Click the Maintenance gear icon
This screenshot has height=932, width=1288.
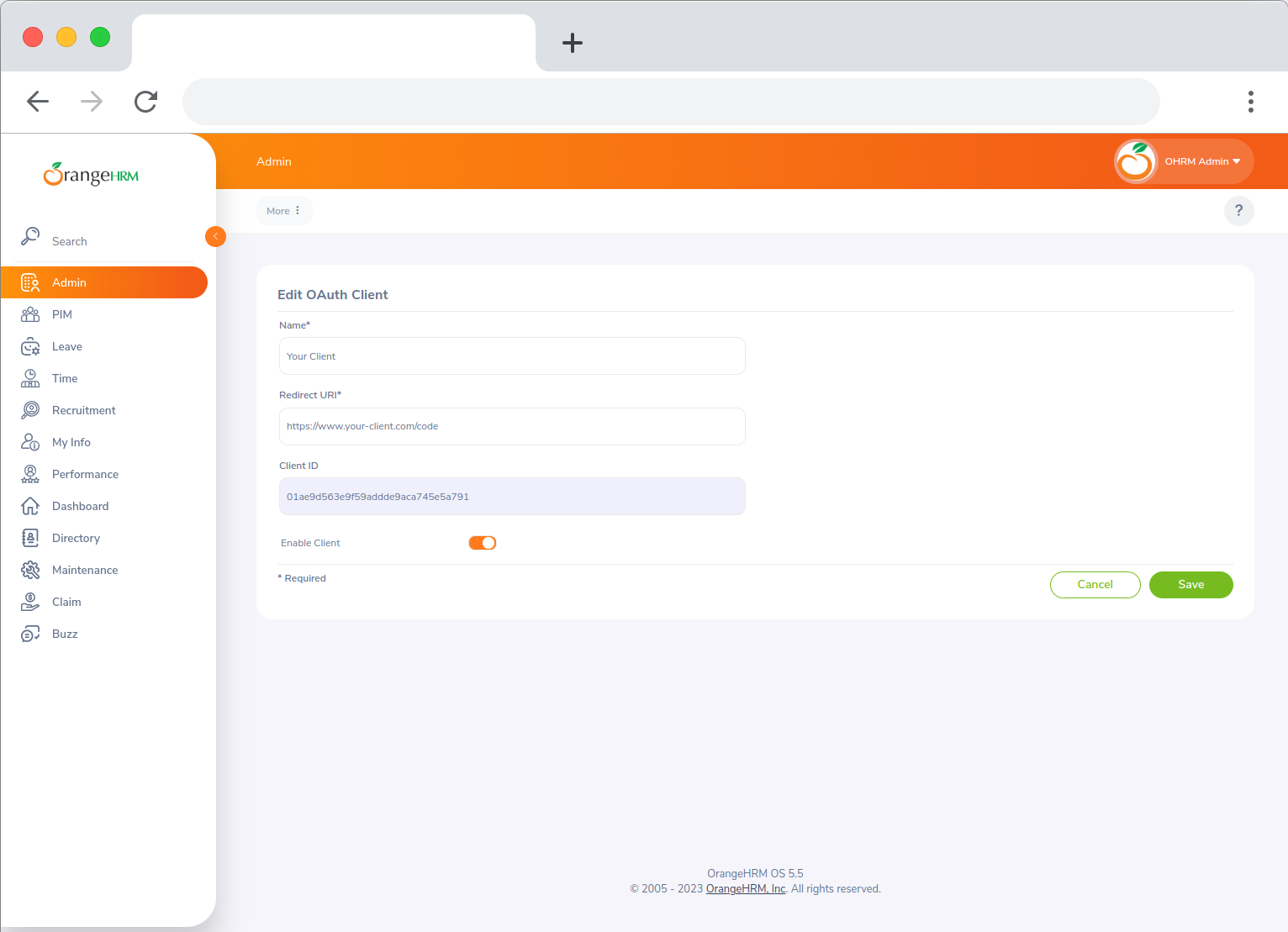[x=30, y=570]
